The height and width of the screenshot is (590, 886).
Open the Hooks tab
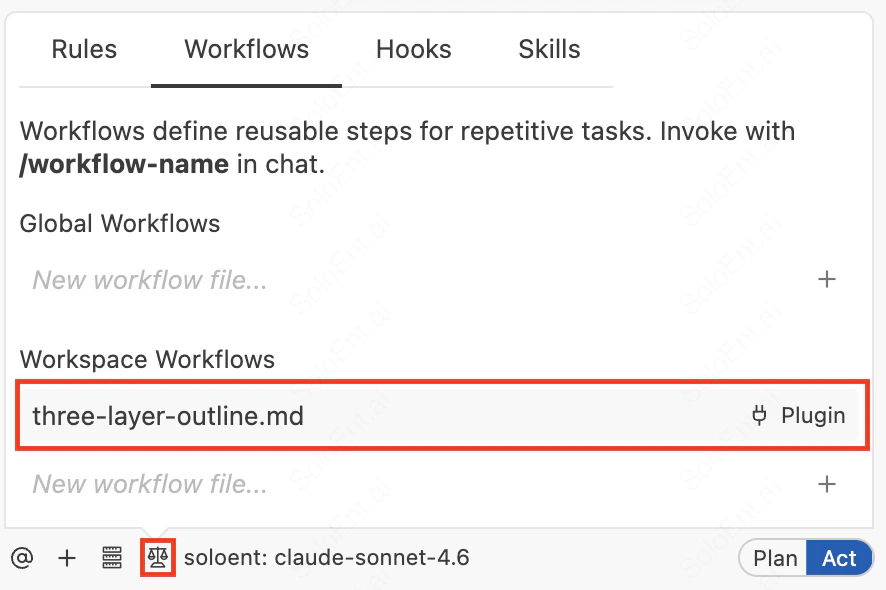413,49
